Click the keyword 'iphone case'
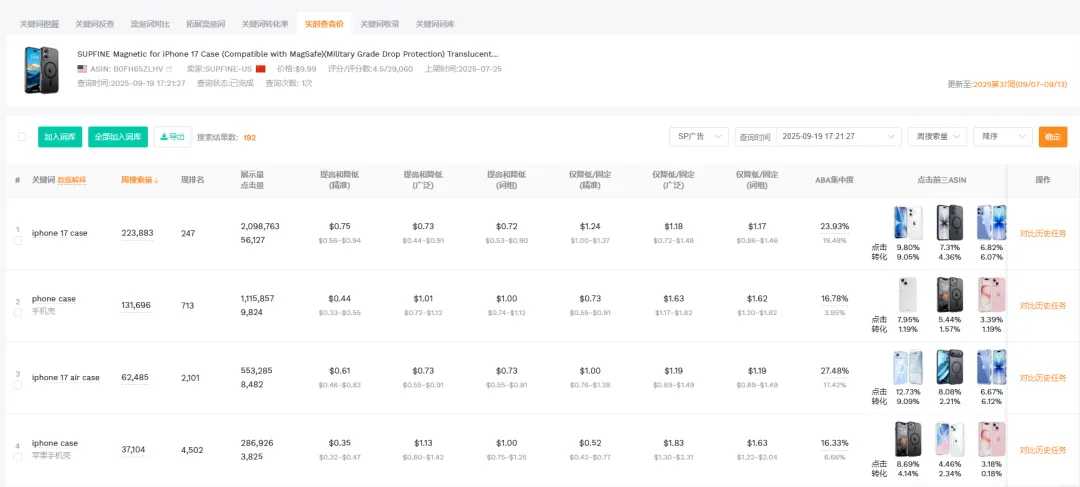Image resolution: width=1080 pixels, height=487 pixels. [x=54, y=443]
